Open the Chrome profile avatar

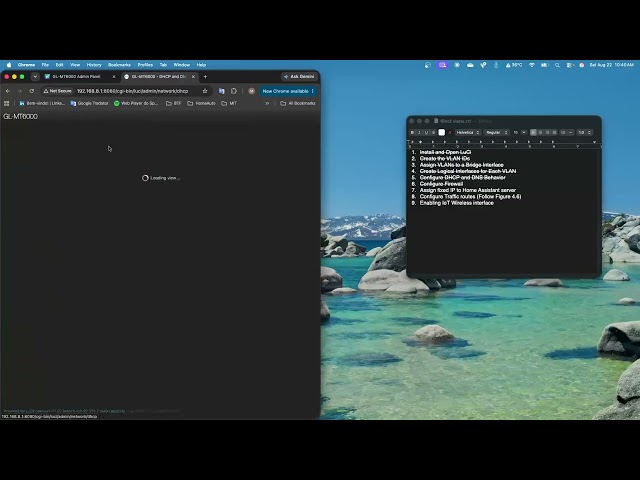[251, 91]
